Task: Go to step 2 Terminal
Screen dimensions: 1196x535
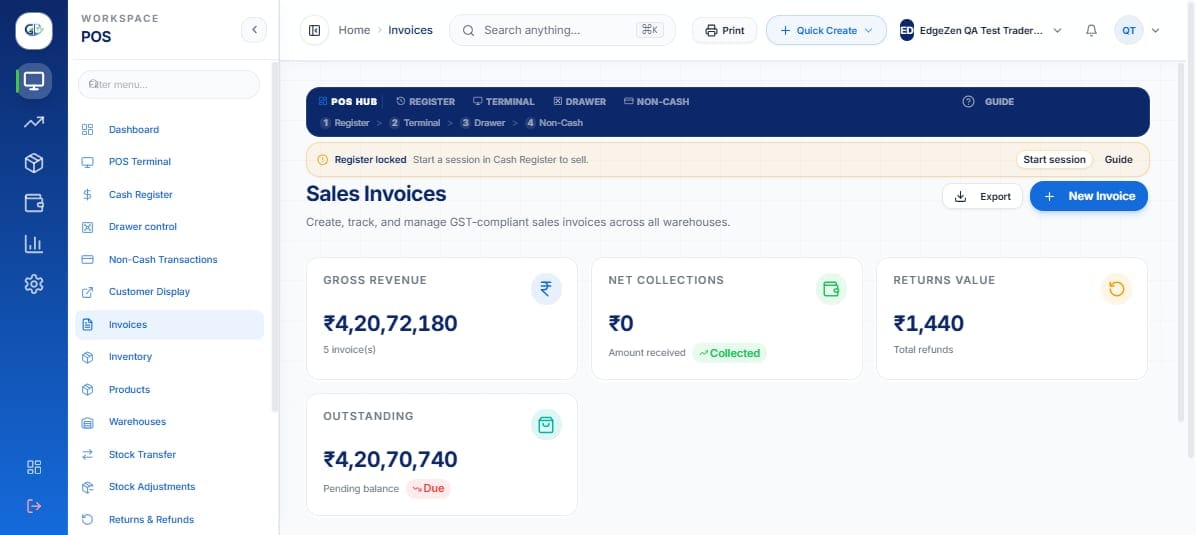Action: click(x=415, y=123)
